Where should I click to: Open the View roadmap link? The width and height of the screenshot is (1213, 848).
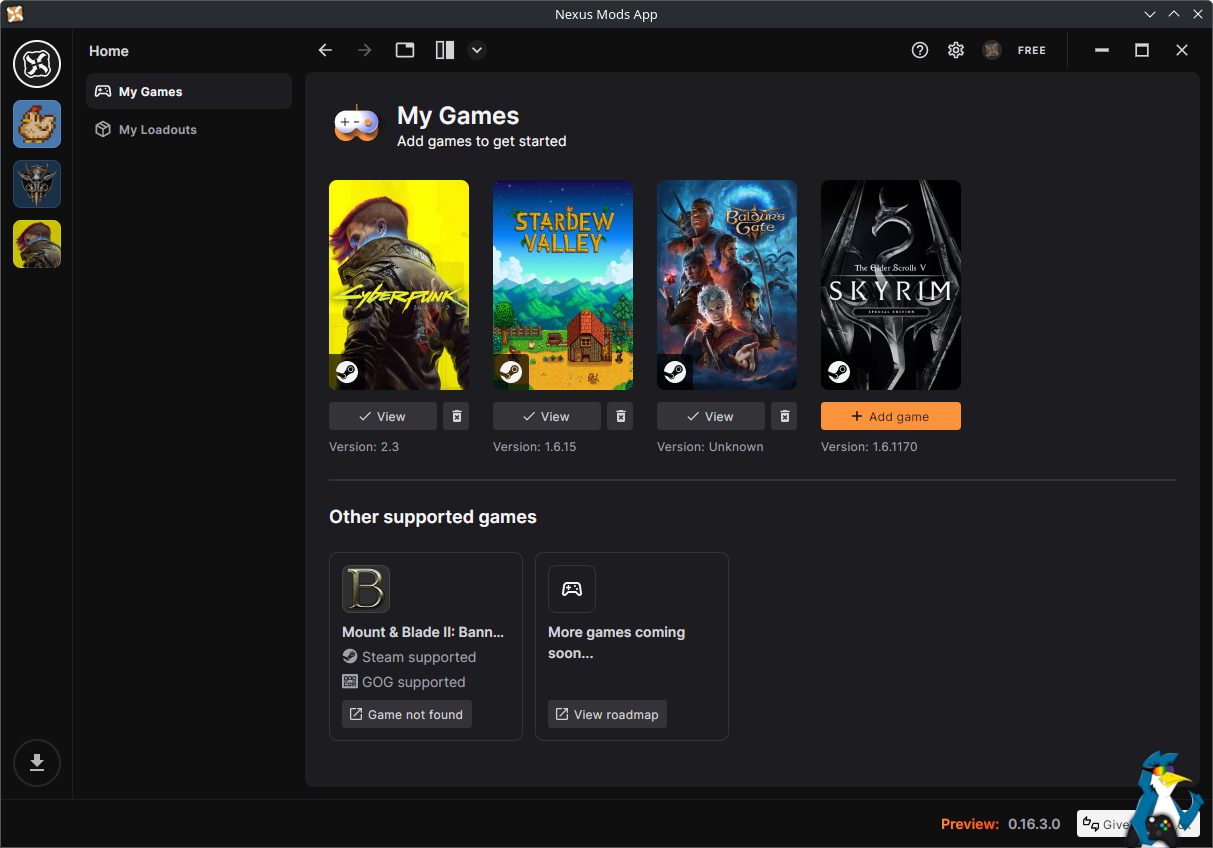607,714
